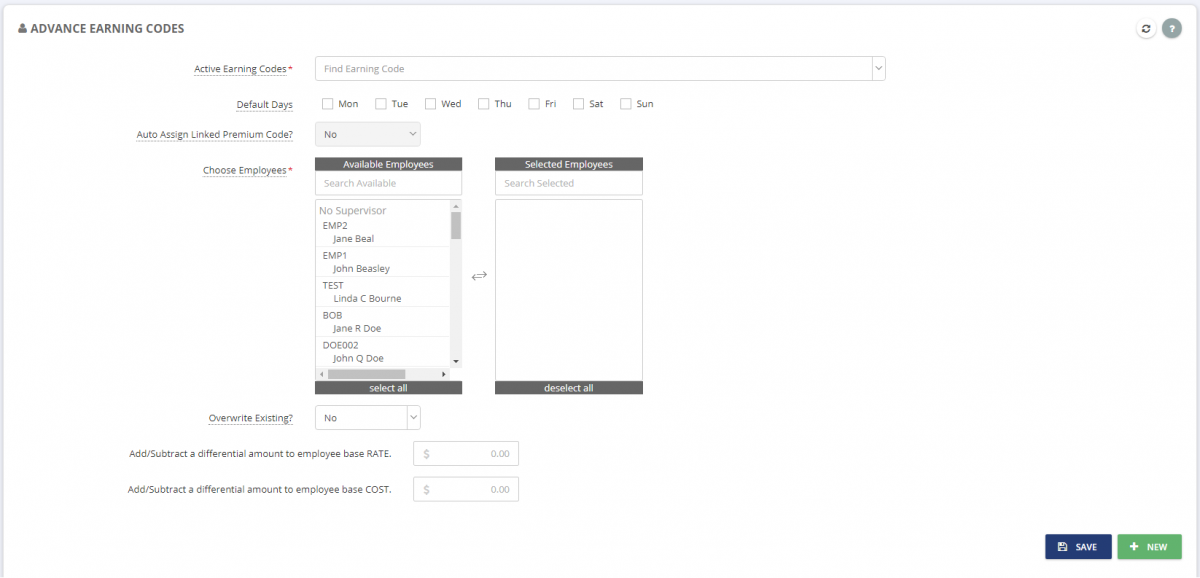Click the Selected Employees column header
The width and height of the screenshot is (1200, 578).
pos(569,164)
